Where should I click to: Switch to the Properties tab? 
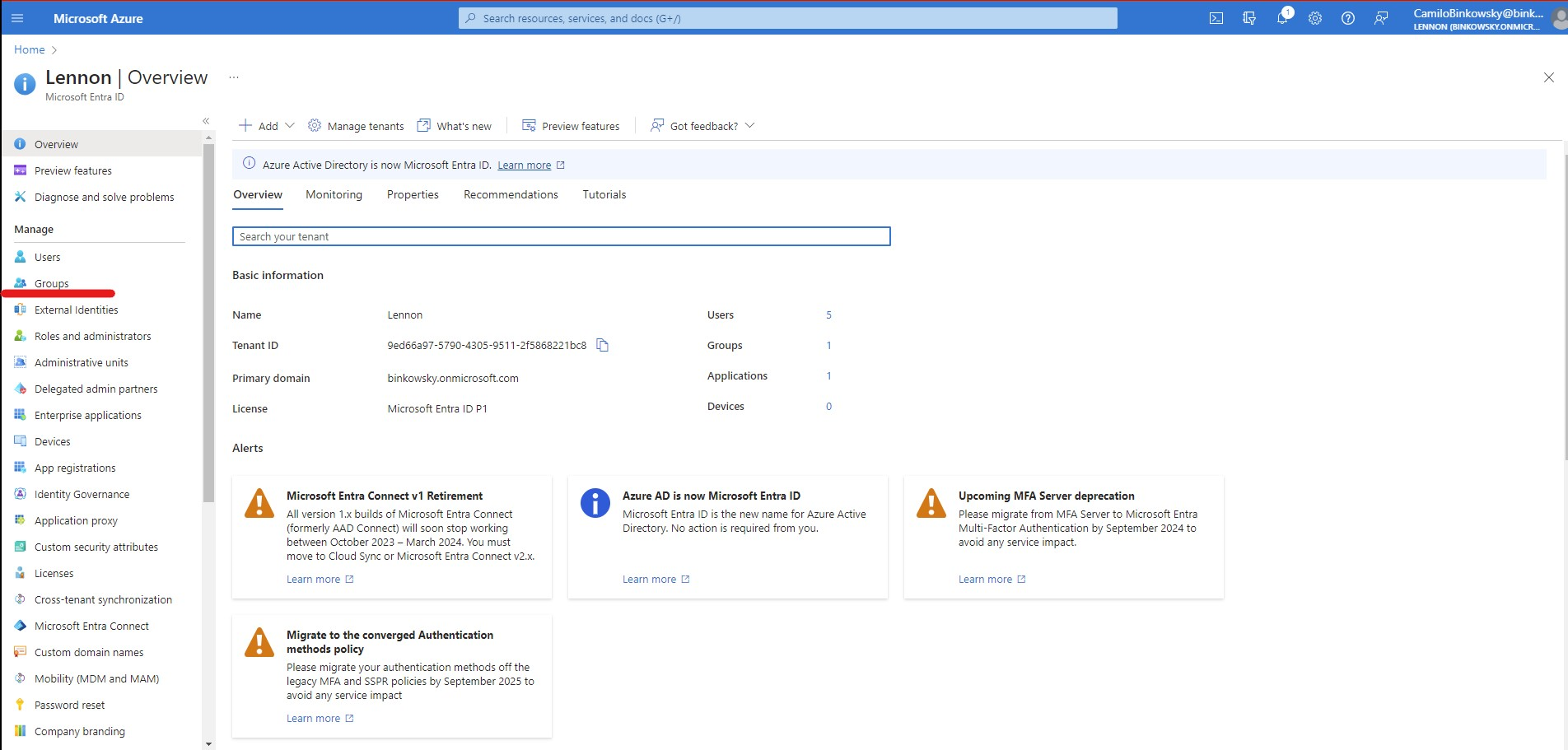tap(413, 194)
